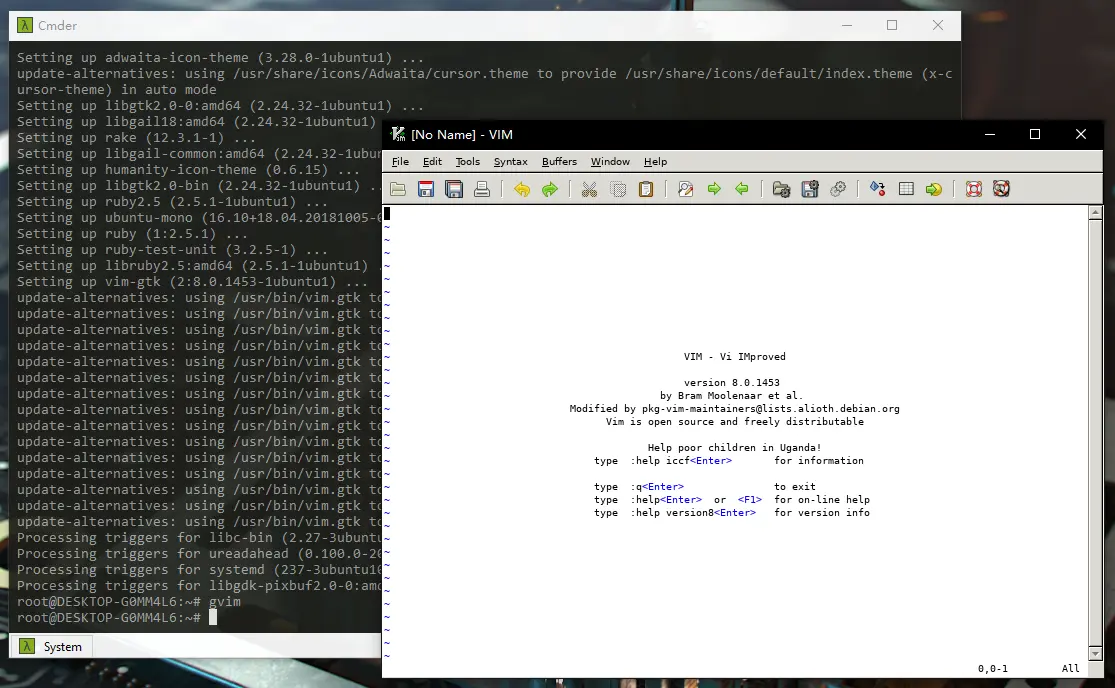Open the Tools menu
Screen dimensions: 1115x688
pos(467,161)
